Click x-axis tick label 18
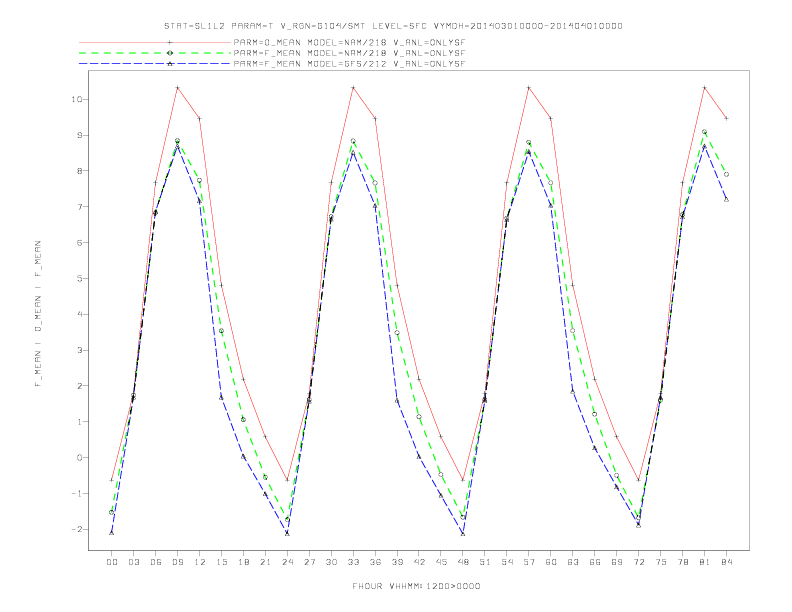792x612 pixels. (243, 562)
